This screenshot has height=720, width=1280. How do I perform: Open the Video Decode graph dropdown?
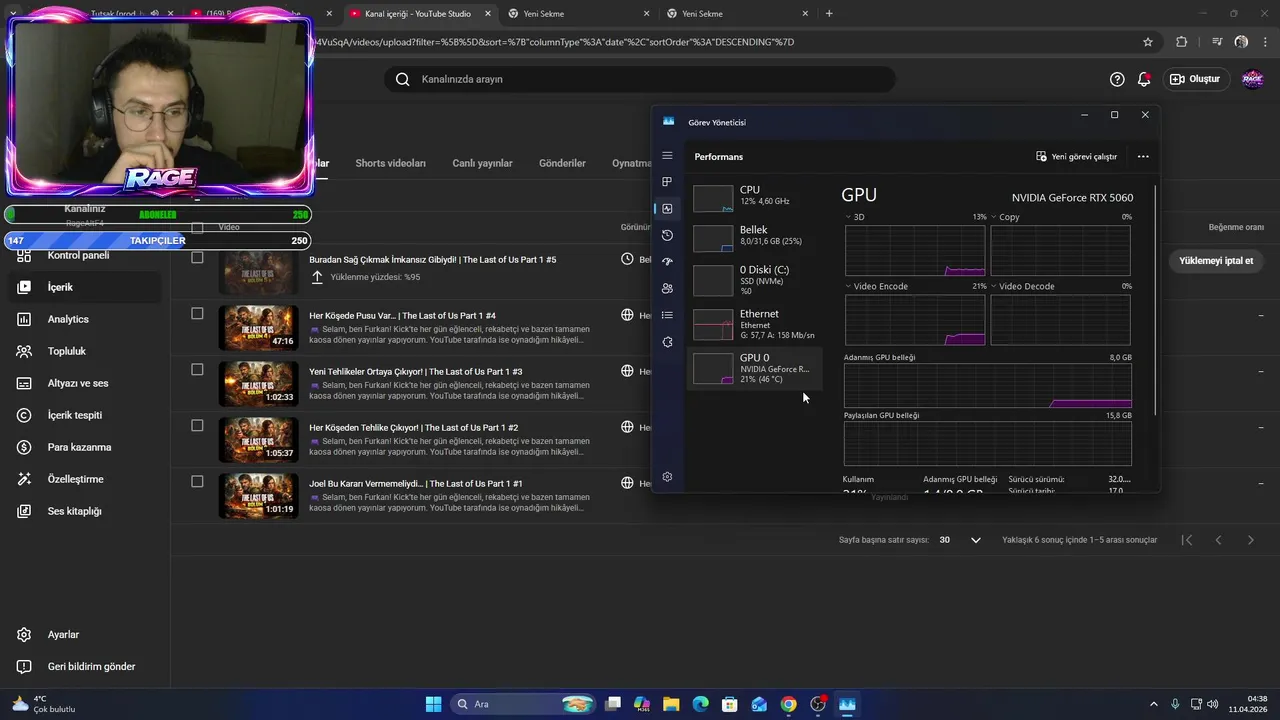pos(994,286)
